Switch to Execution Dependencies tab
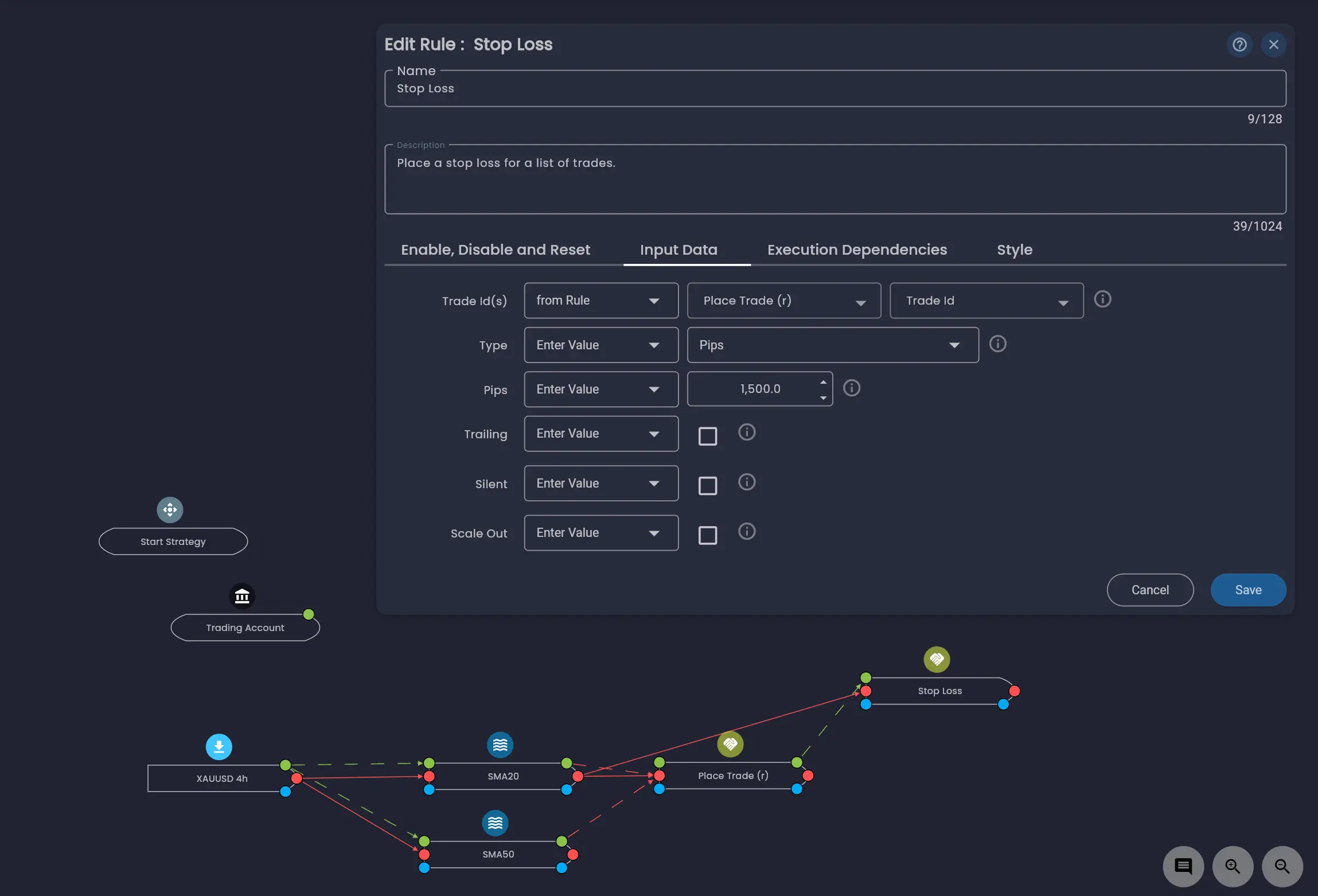1318x896 pixels. point(857,250)
